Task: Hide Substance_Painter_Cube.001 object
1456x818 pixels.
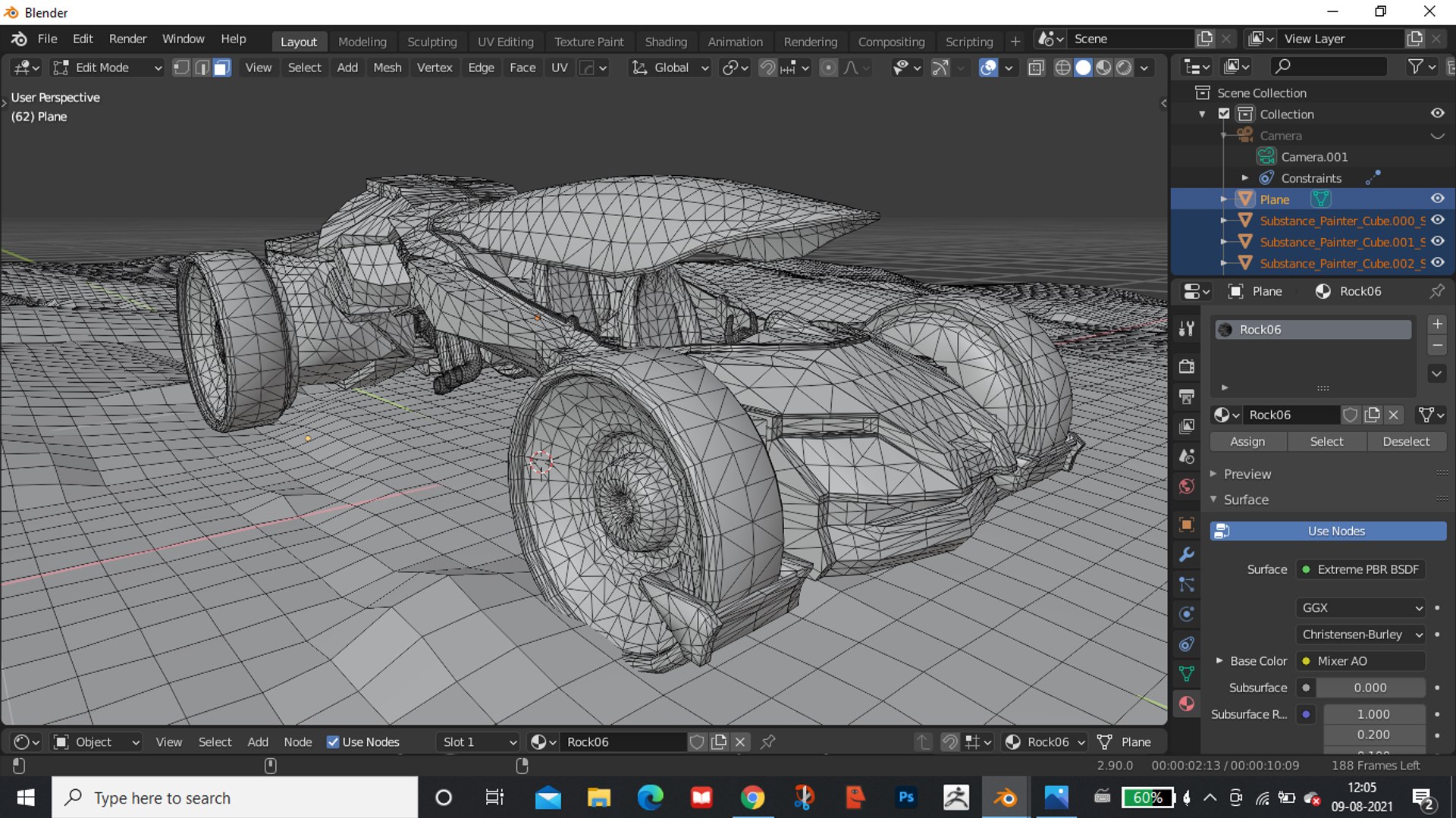Action: tap(1437, 242)
